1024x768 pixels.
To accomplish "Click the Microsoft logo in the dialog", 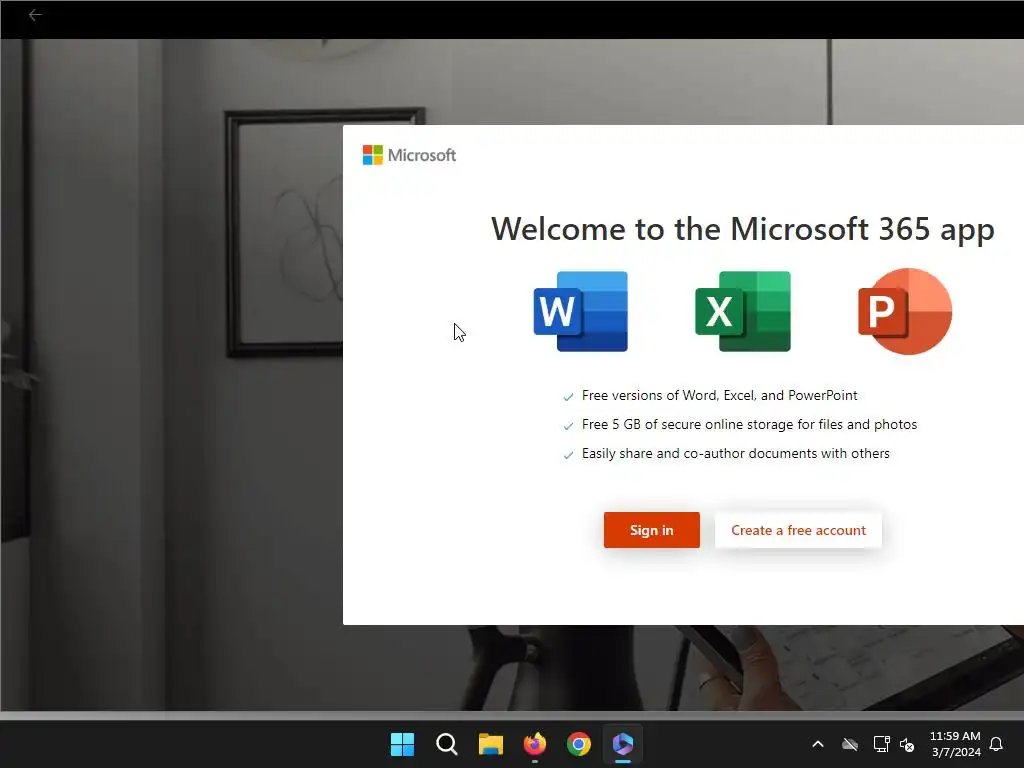I will [409, 155].
